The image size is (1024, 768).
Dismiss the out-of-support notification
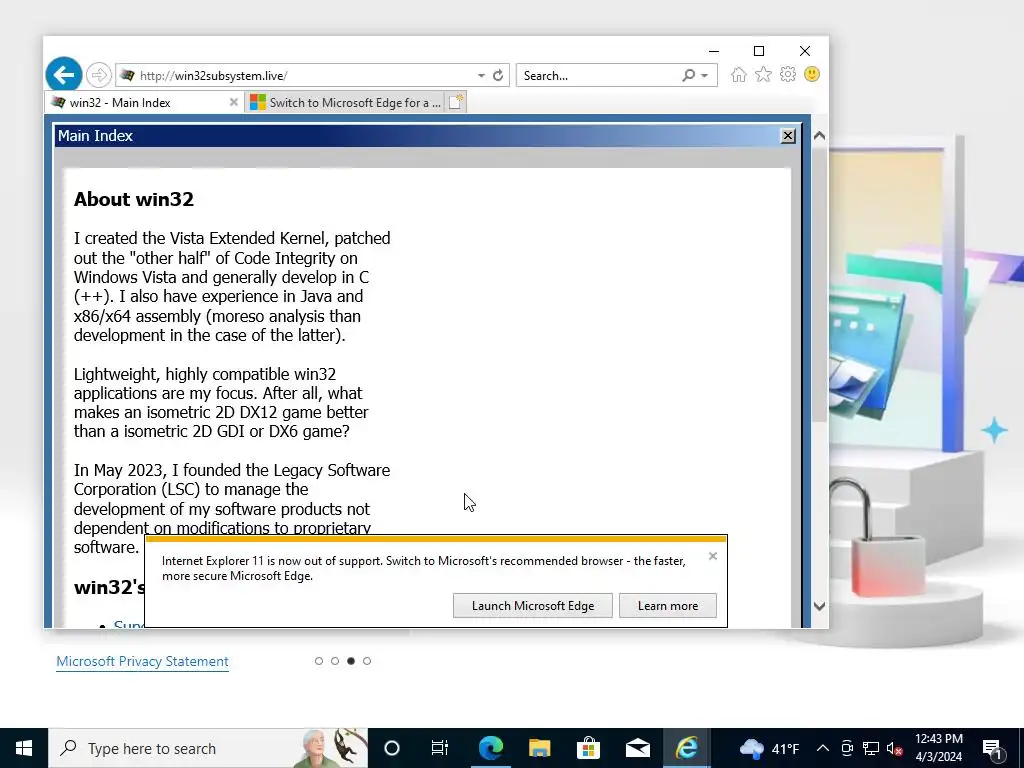click(x=712, y=556)
